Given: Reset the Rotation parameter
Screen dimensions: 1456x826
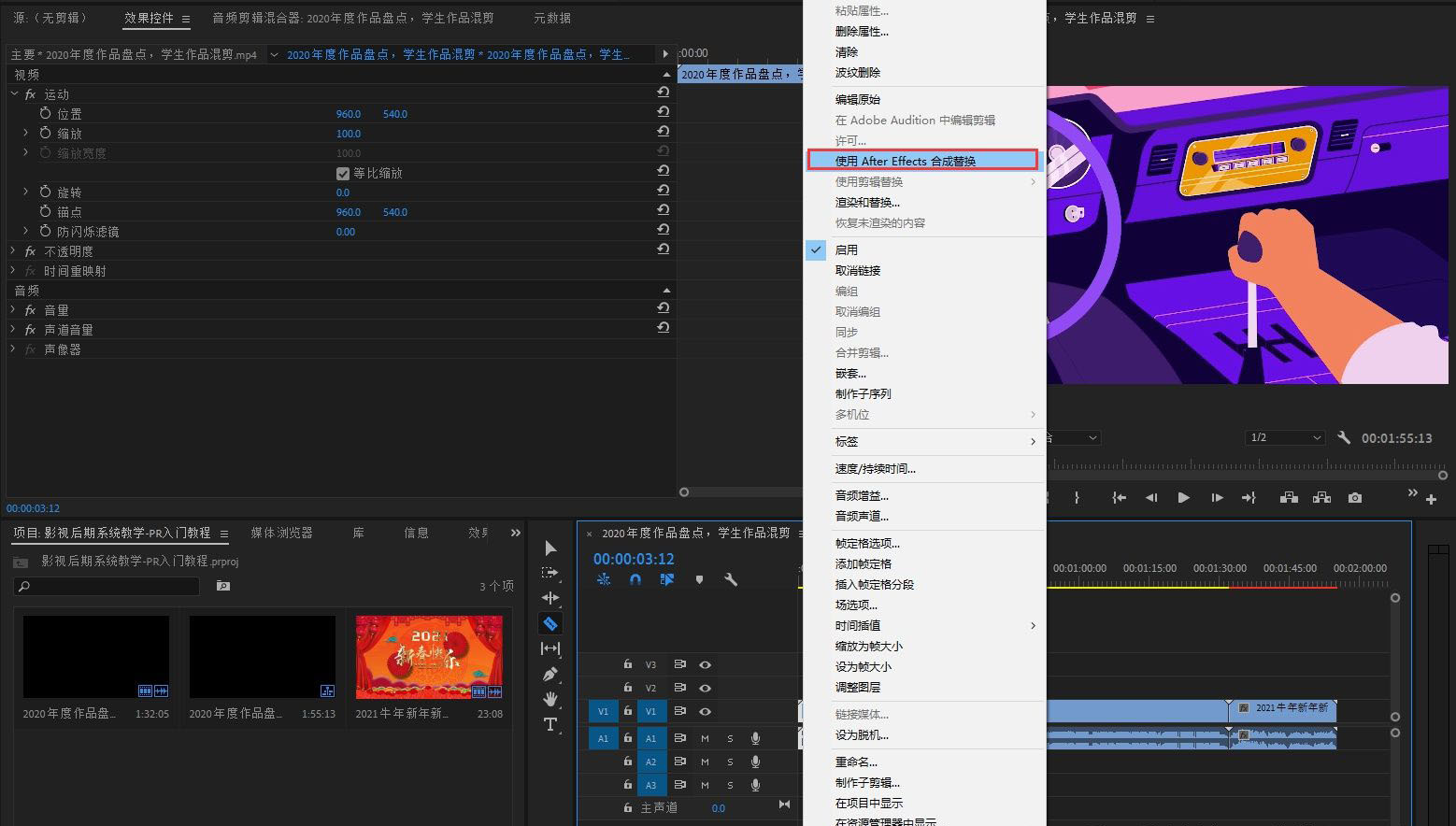Looking at the screenshot, I should point(663,191).
